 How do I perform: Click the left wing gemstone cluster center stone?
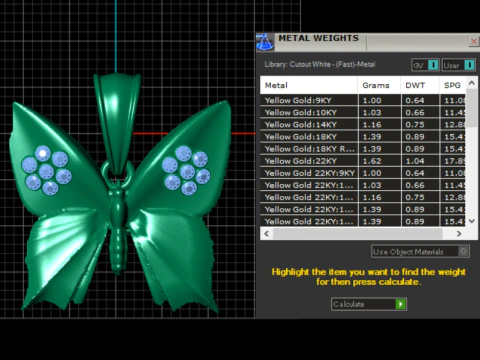tap(46, 172)
